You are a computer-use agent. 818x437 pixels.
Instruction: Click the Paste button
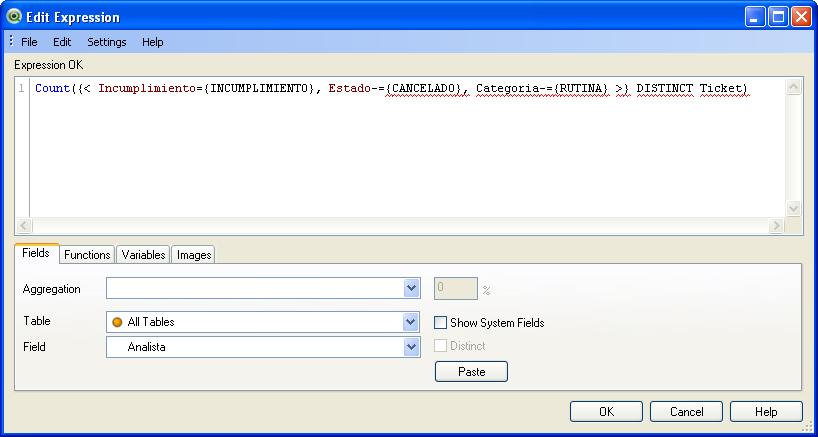(471, 372)
